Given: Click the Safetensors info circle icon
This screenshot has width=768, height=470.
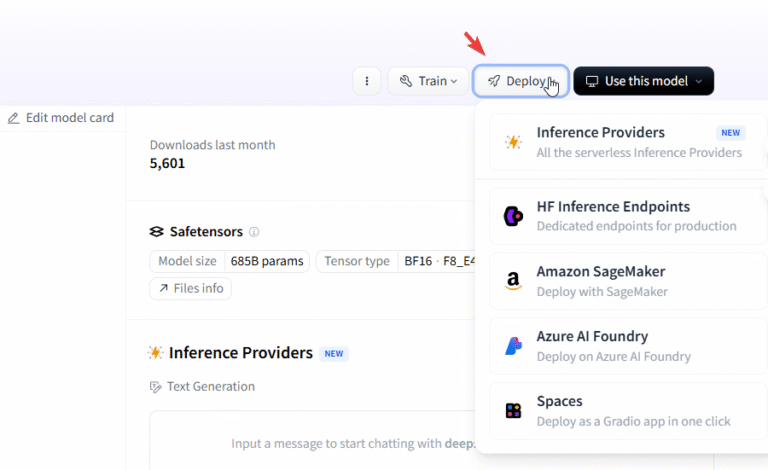Looking at the screenshot, I should [x=254, y=232].
